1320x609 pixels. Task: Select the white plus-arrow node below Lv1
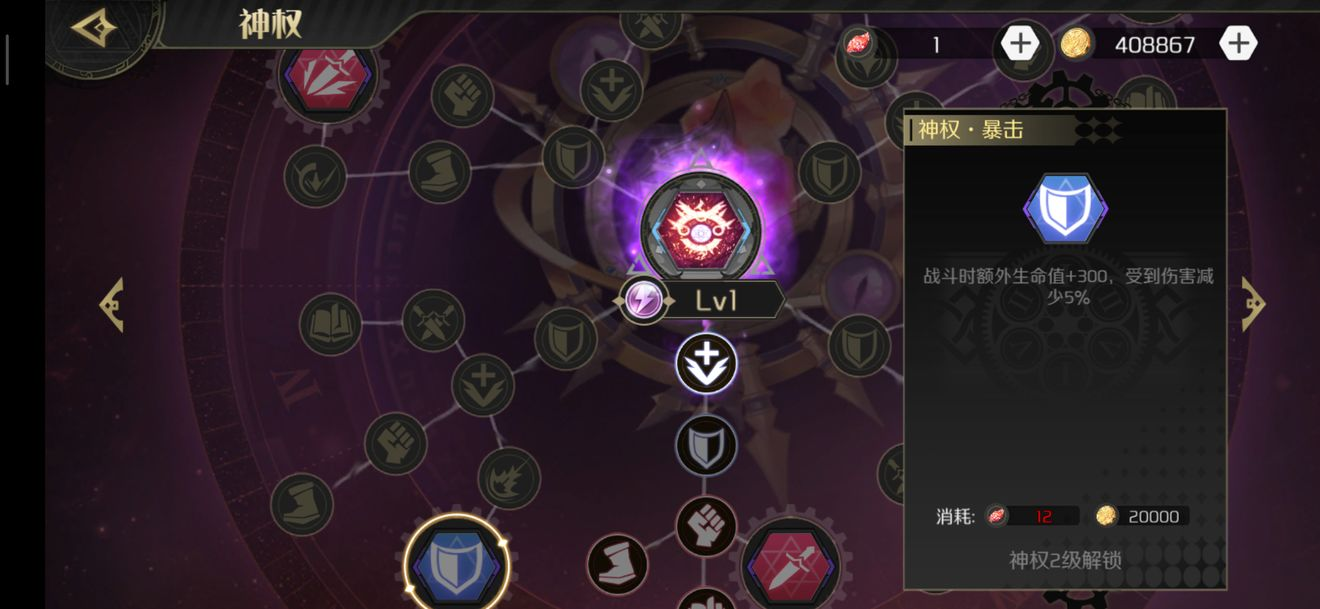706,363
